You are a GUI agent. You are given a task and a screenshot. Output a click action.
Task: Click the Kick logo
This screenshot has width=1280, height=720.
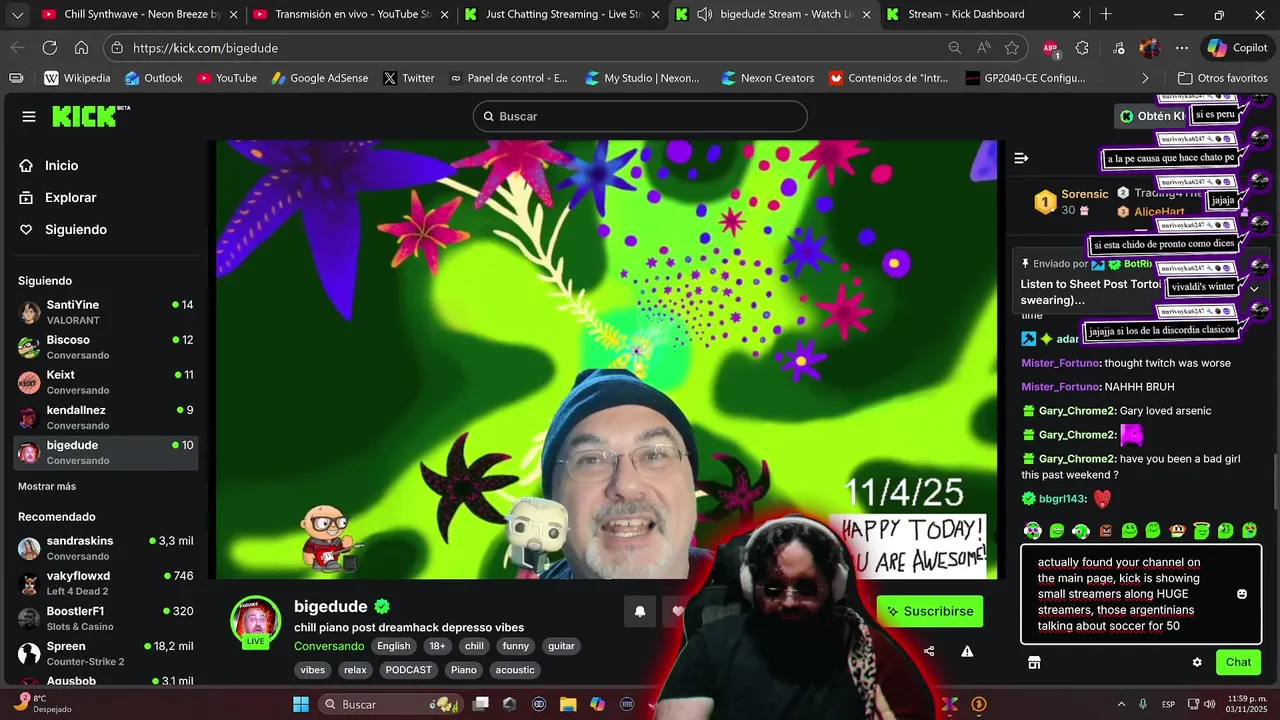click(91, 116)
